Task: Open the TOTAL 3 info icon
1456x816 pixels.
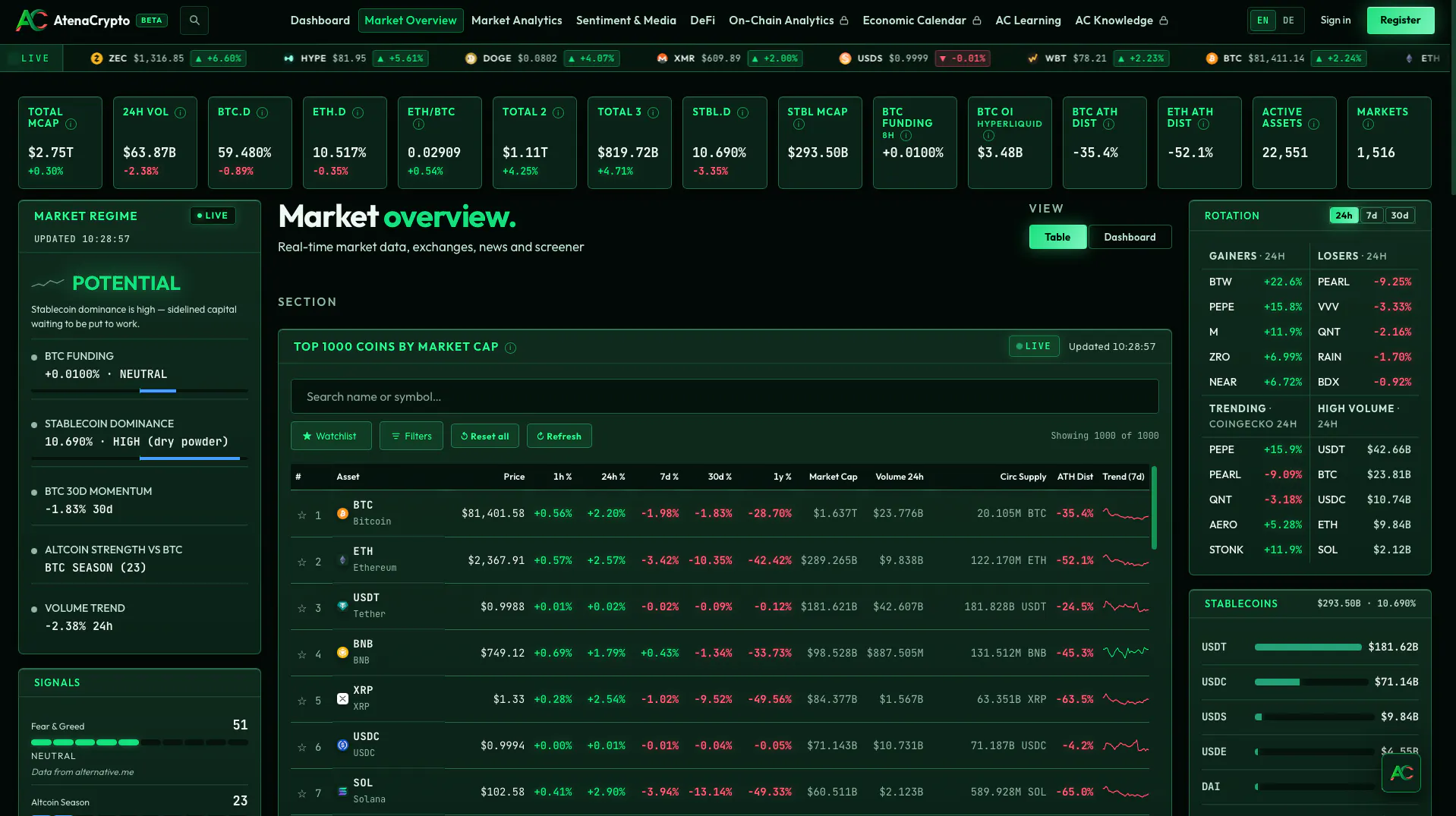Action: coord(653,112)
